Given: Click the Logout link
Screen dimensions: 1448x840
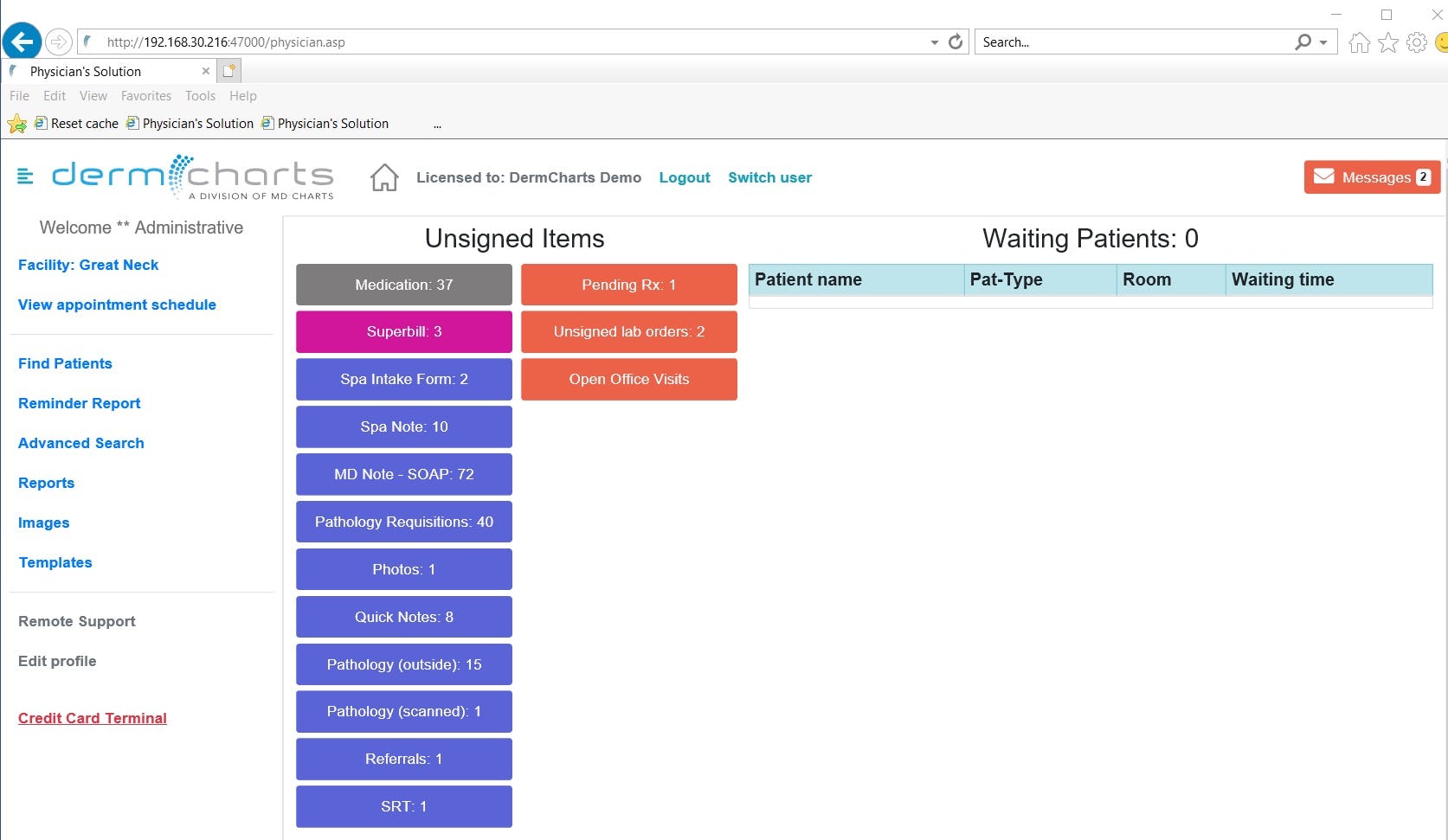Looking at the screenshot, I should pos(684,177).
